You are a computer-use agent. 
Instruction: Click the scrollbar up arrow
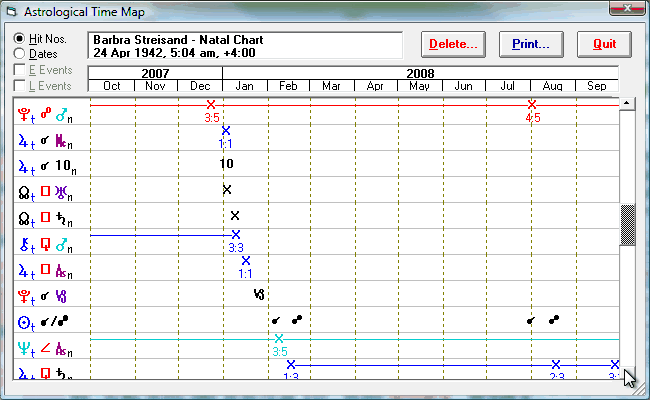tap(627, 103)
